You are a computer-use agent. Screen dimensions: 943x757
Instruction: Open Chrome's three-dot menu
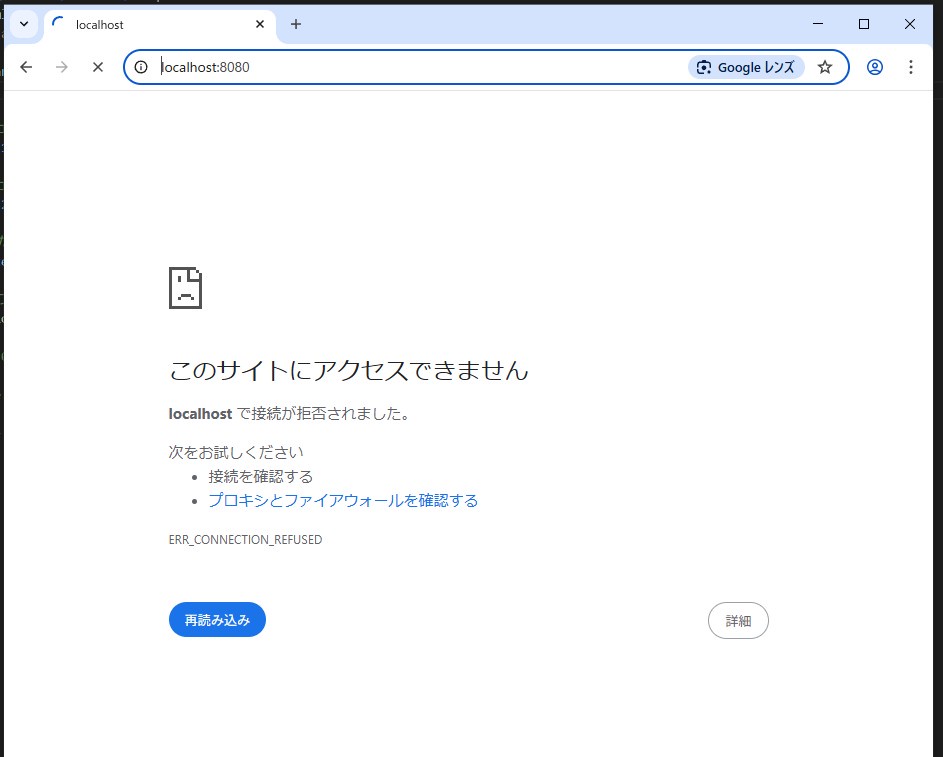911,66
